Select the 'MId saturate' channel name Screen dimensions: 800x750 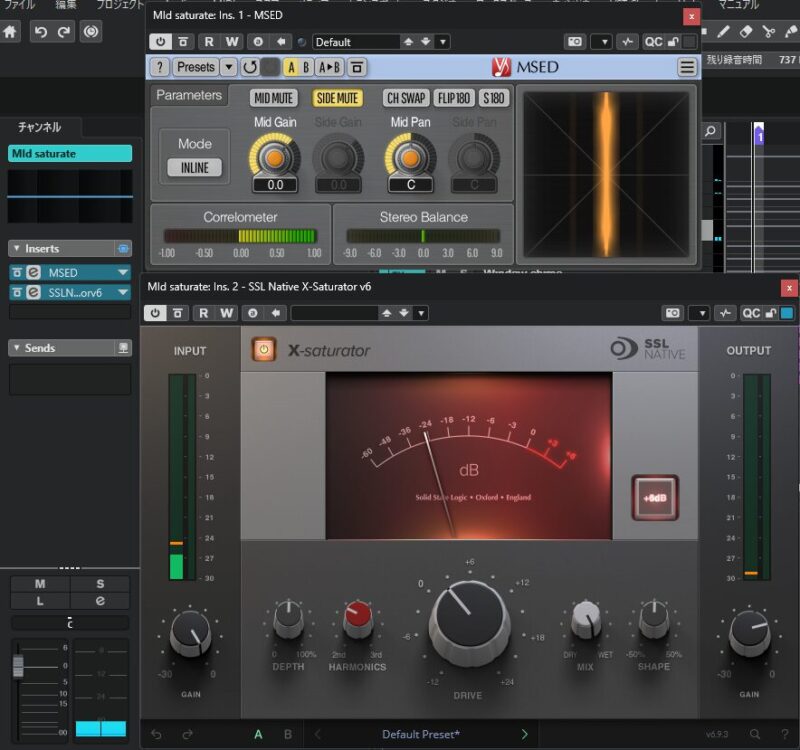click(x=70, y=154)
